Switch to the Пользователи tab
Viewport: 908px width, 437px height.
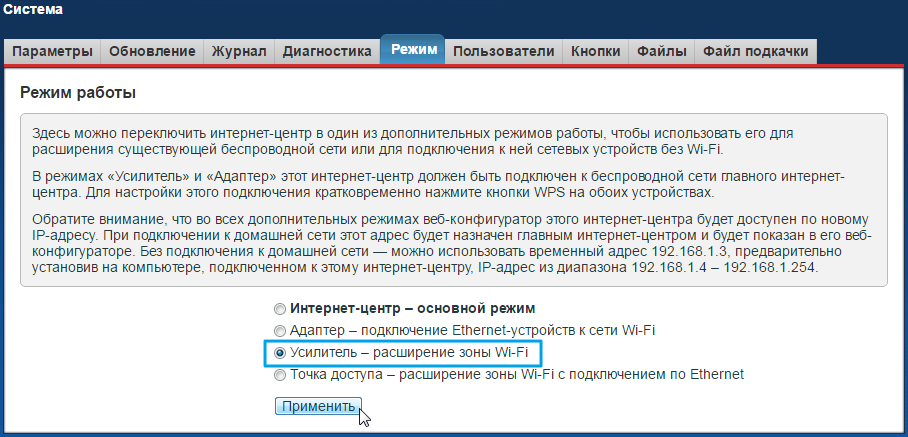(503, 51)
